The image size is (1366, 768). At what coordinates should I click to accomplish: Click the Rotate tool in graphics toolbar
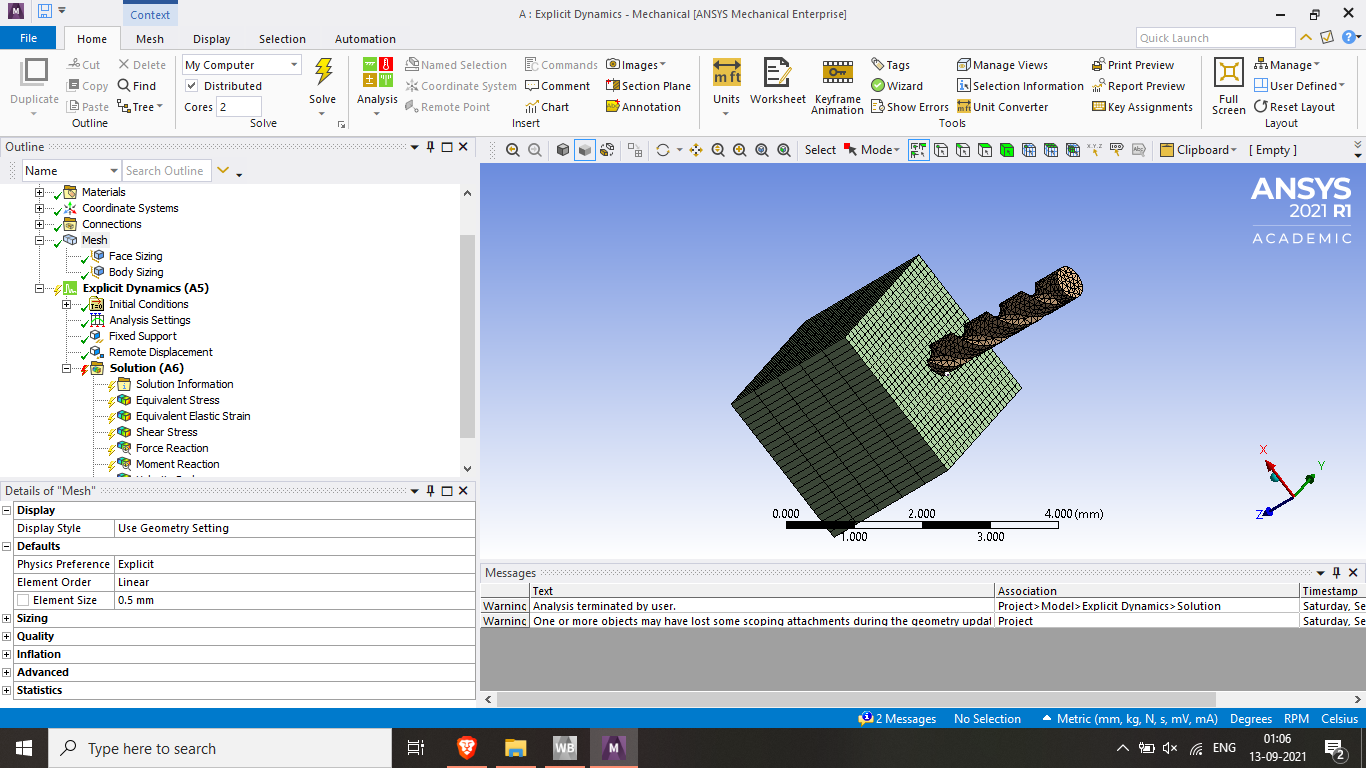(662, 150)
